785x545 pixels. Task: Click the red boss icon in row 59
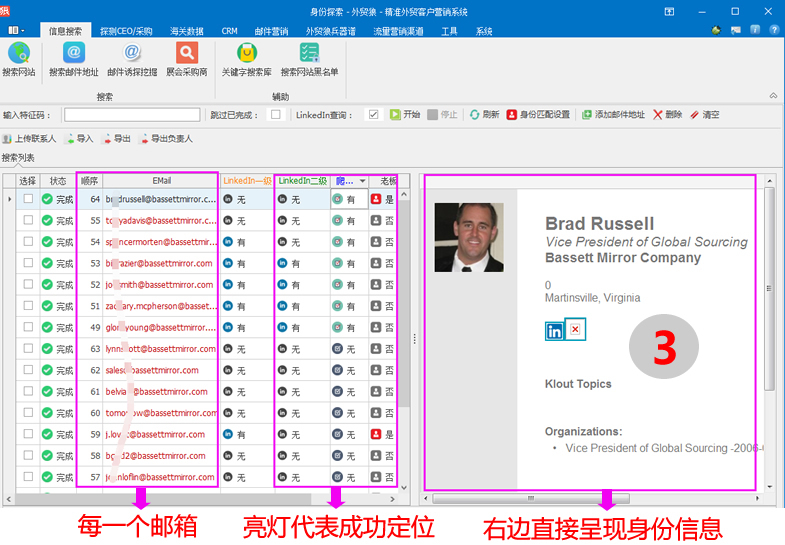click(376, 434)
